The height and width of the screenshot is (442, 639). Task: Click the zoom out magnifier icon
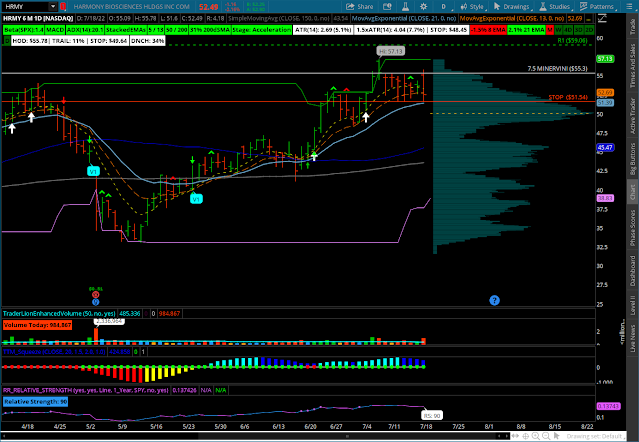(546, 436)
